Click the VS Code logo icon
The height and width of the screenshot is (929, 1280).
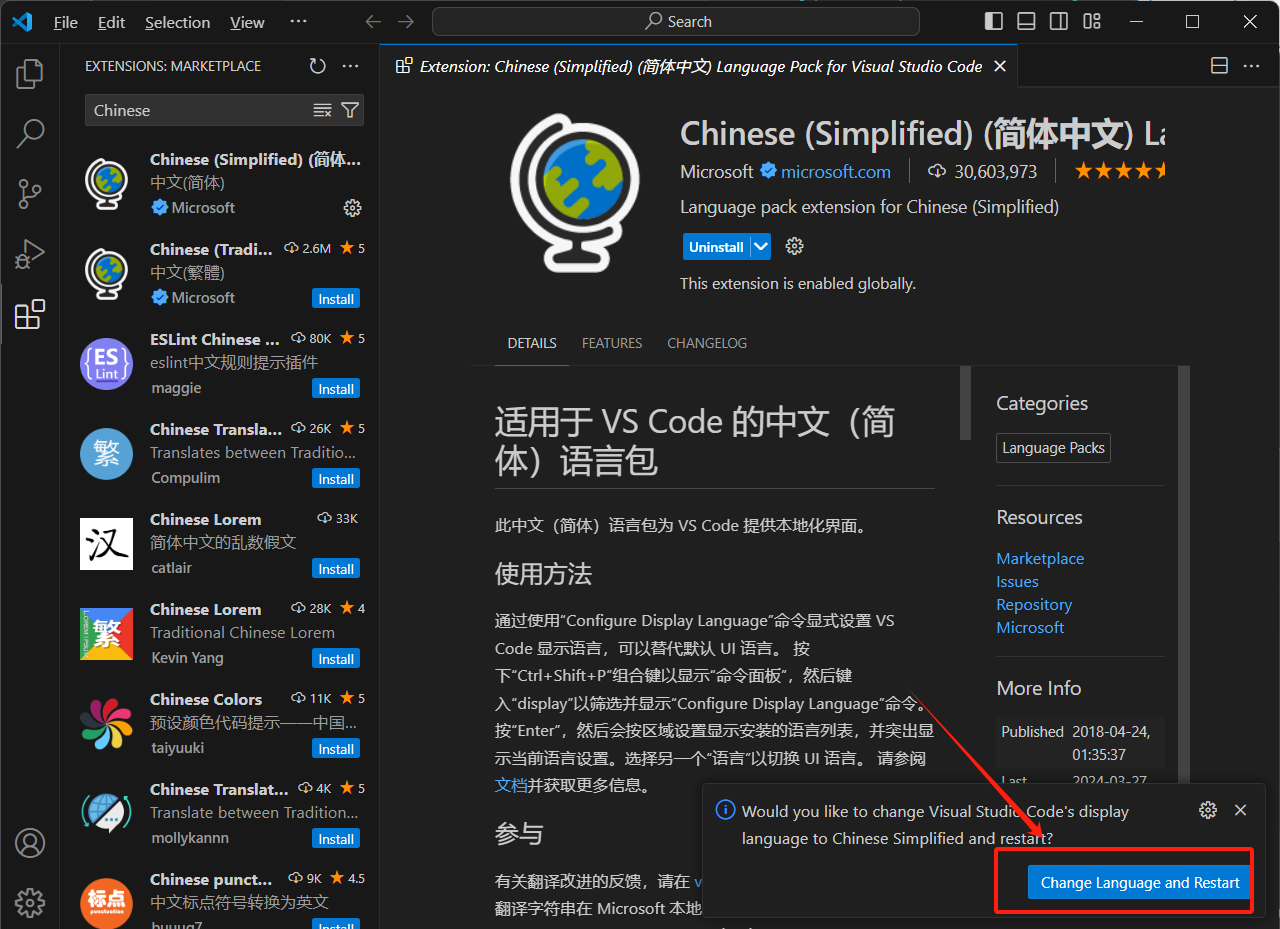coord(22,21)
